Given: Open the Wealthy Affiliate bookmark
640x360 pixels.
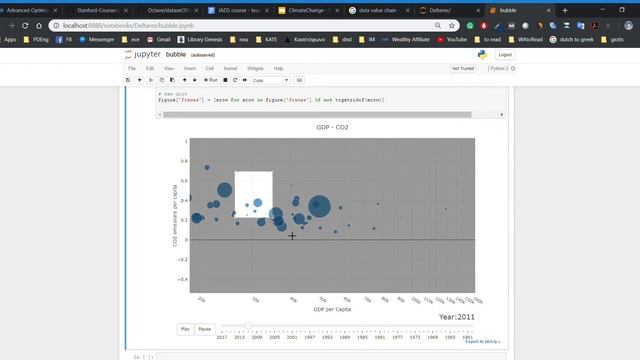Looking at the screenshot, I should [x=406, y=40].
